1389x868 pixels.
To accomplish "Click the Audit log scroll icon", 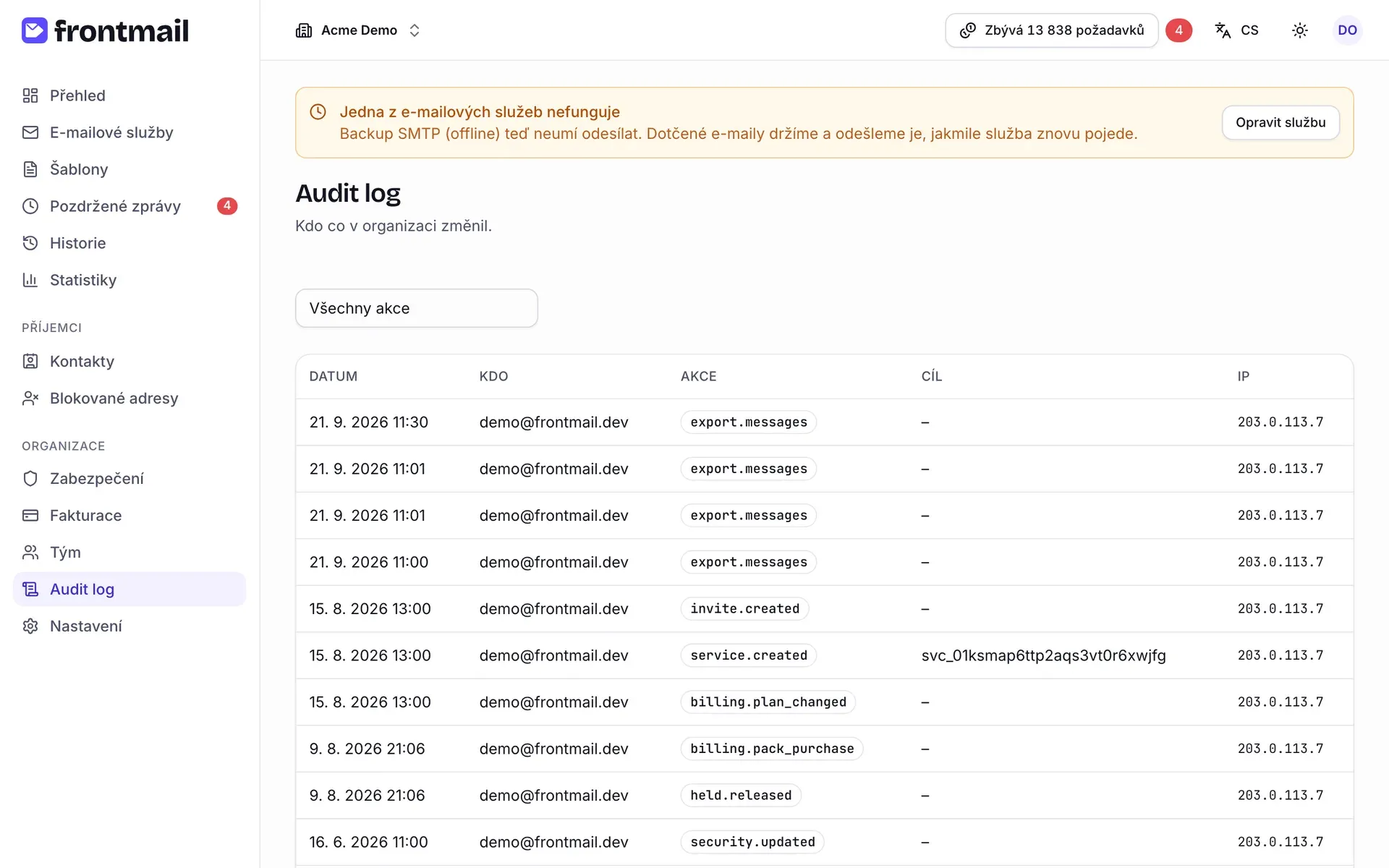I will click(x=30, y=589).
